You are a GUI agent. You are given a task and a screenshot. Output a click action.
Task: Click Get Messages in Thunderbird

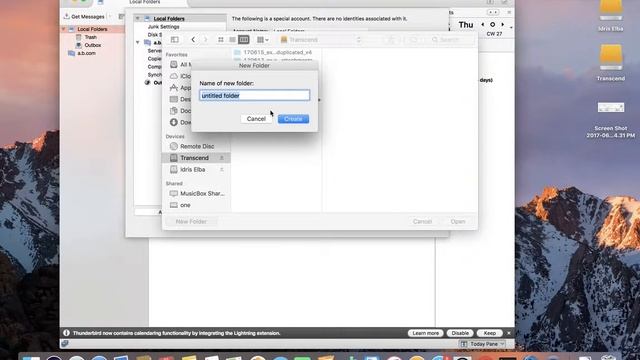coord(84,17)
